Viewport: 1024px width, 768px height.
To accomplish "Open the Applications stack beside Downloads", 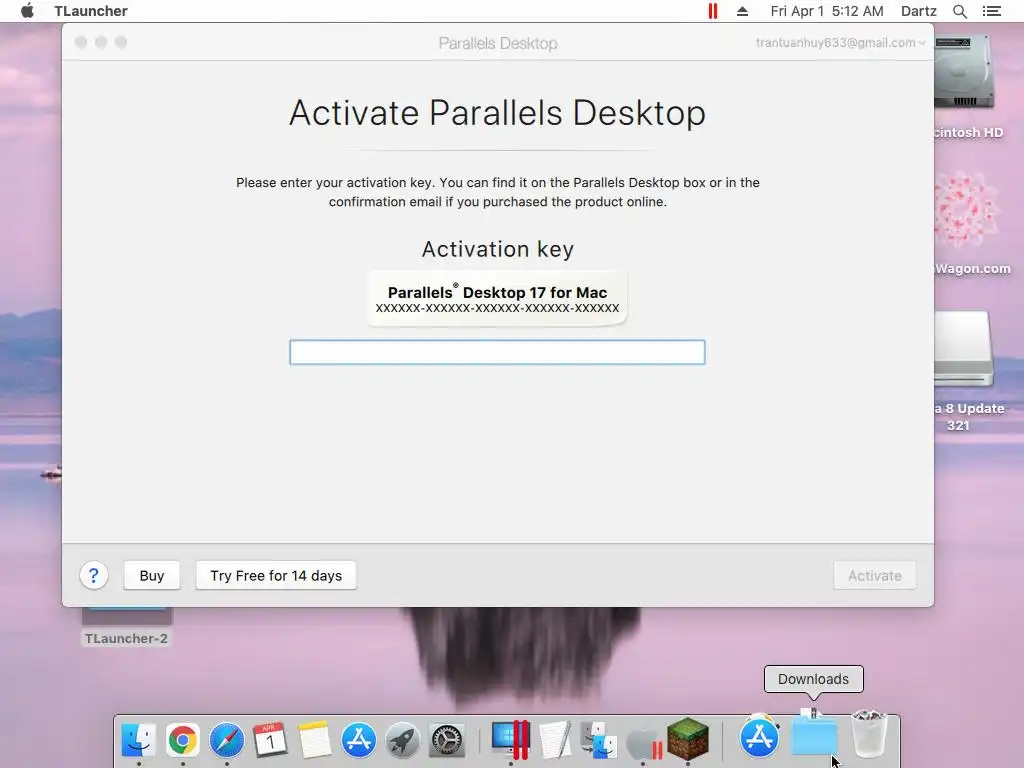I will point(759,737).
